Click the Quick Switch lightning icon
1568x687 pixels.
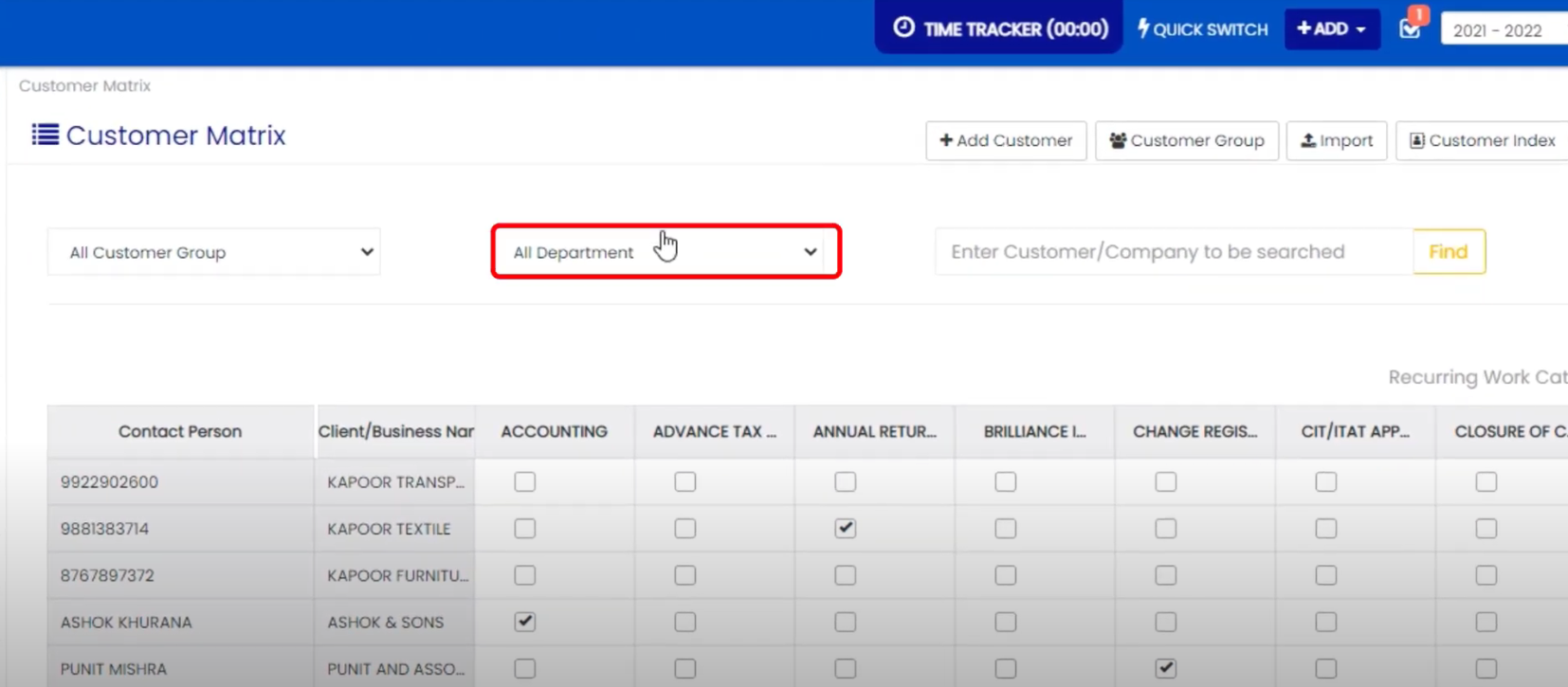coord(1143,28)
